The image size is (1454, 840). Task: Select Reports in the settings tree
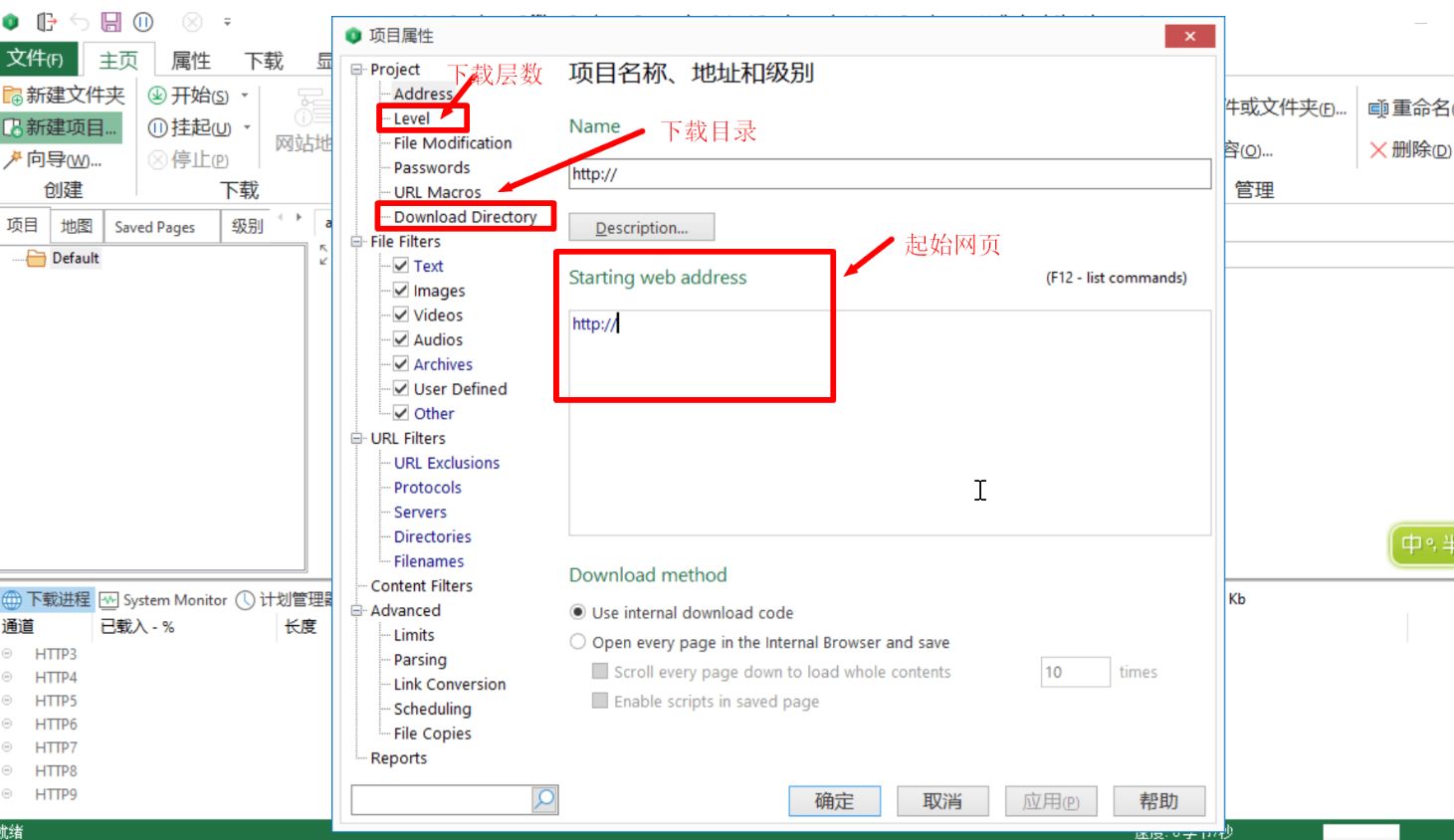point(399,758)
